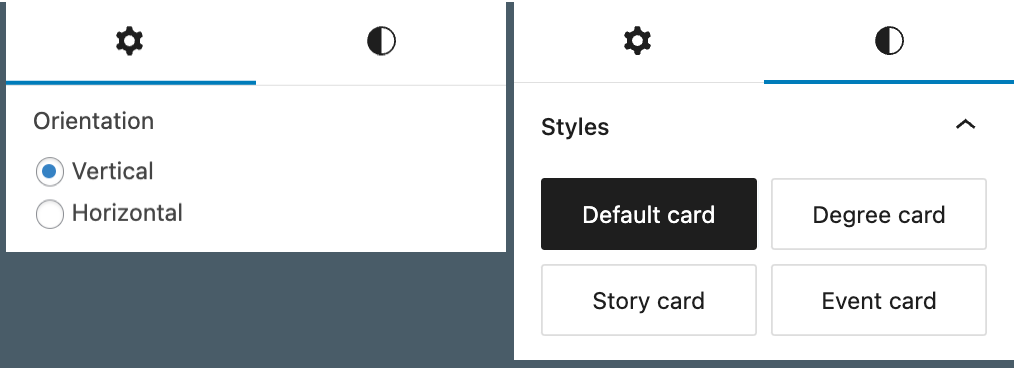Switch to half-circle styles icon in left panel
The width and height of the screenshot is (1014, 368).
coord(381,42)
